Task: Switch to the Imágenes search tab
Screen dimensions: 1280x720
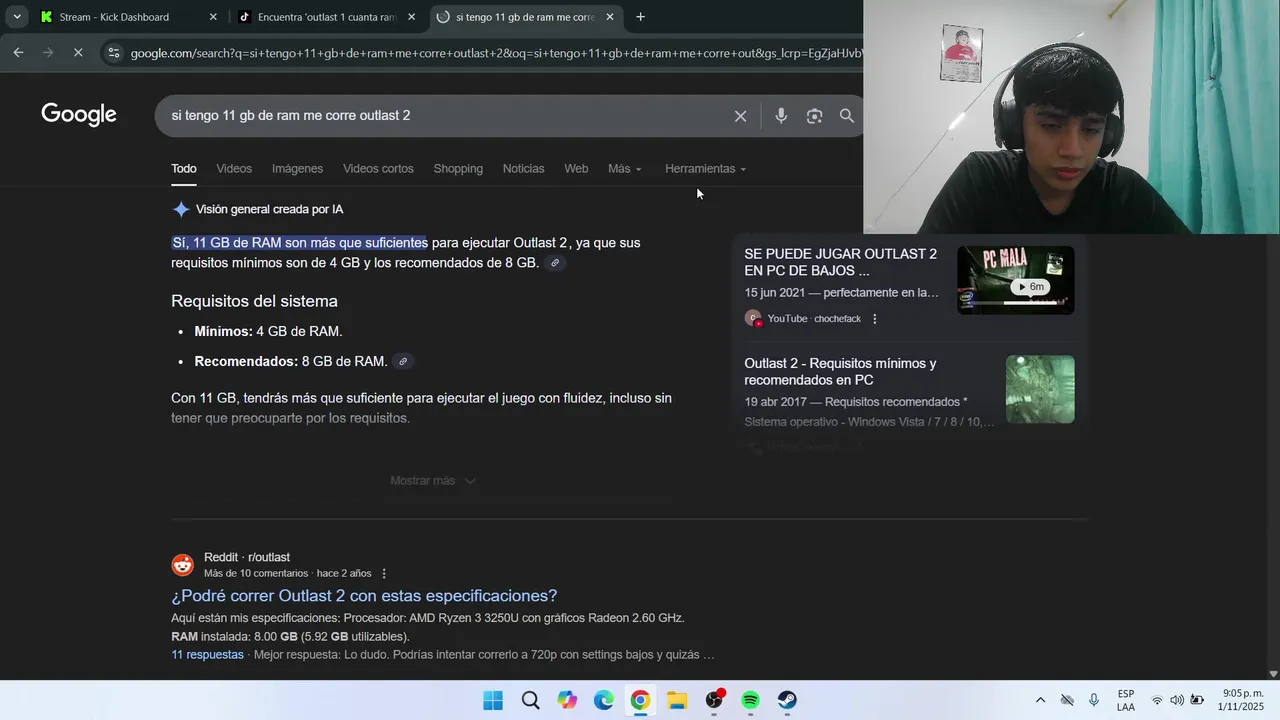Action: coord(297,169)
